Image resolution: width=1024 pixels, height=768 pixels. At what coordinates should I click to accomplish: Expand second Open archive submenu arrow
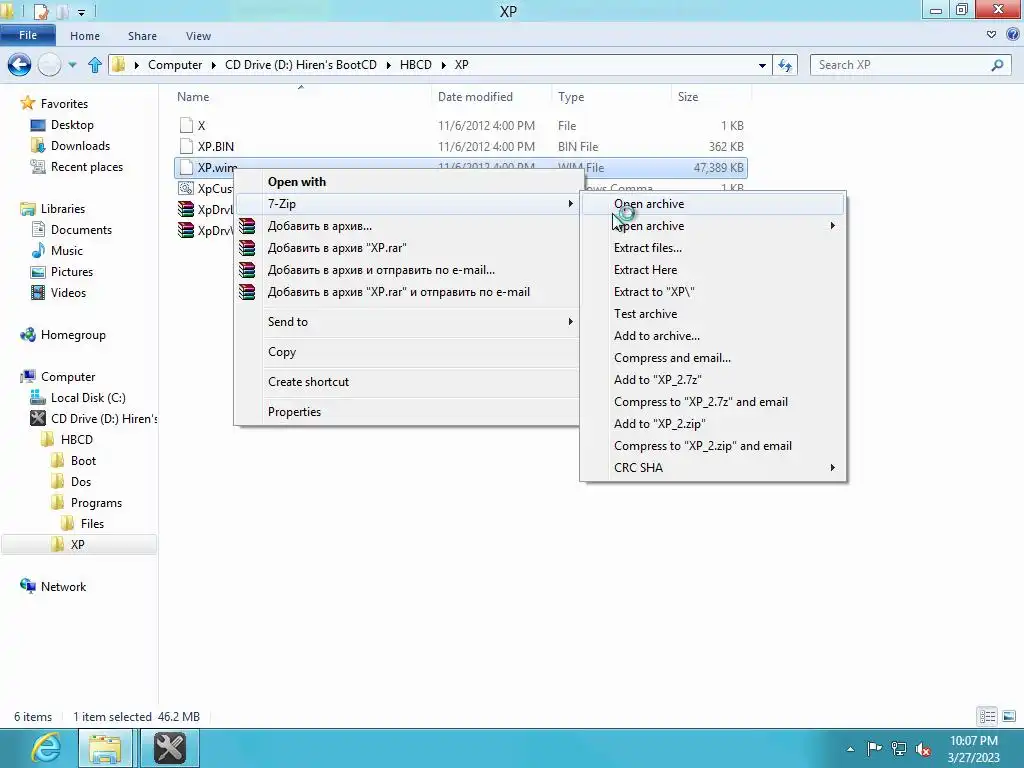[x=833, y=226]
